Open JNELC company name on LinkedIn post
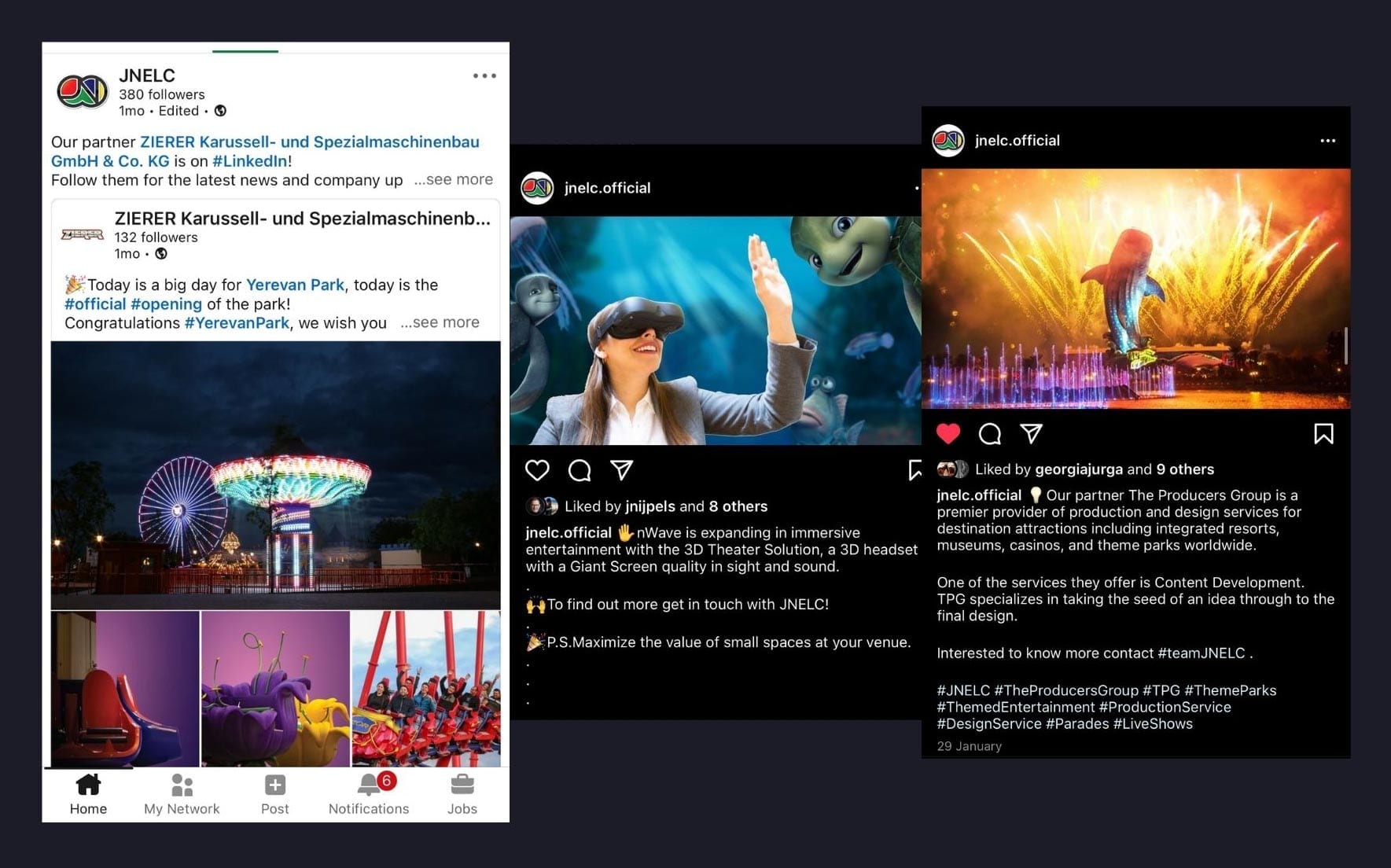 click(147, 75)
